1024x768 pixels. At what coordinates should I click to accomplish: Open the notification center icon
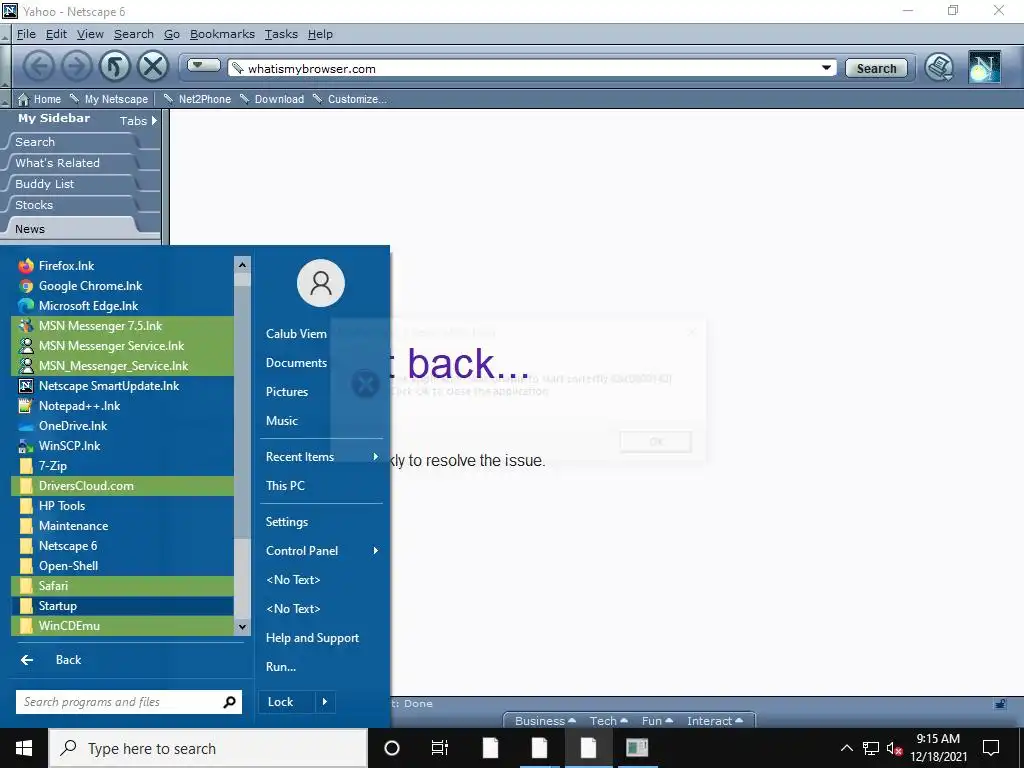991,748
